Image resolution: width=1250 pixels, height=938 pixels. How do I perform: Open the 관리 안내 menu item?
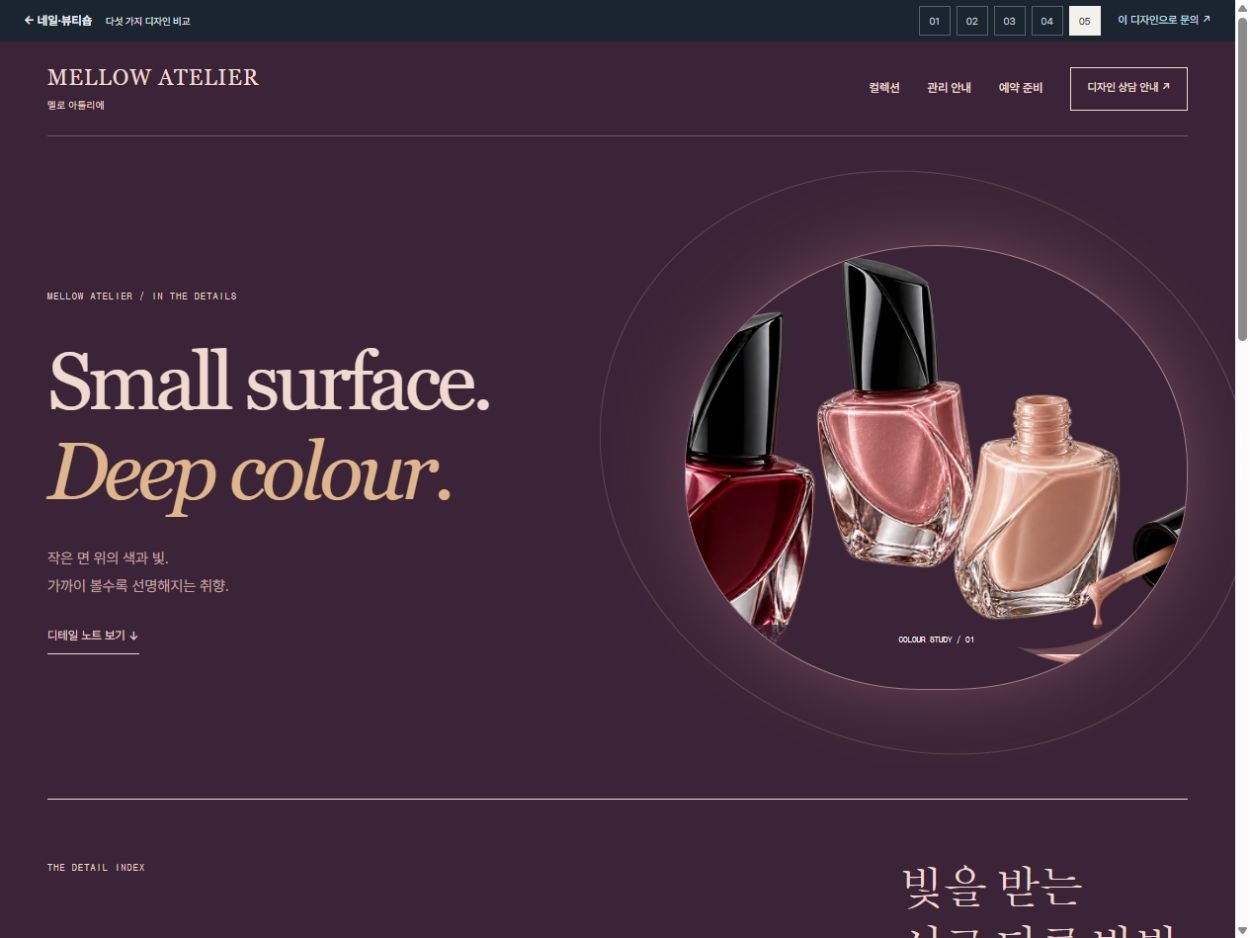pyautogui.click(x=949, y=88)
